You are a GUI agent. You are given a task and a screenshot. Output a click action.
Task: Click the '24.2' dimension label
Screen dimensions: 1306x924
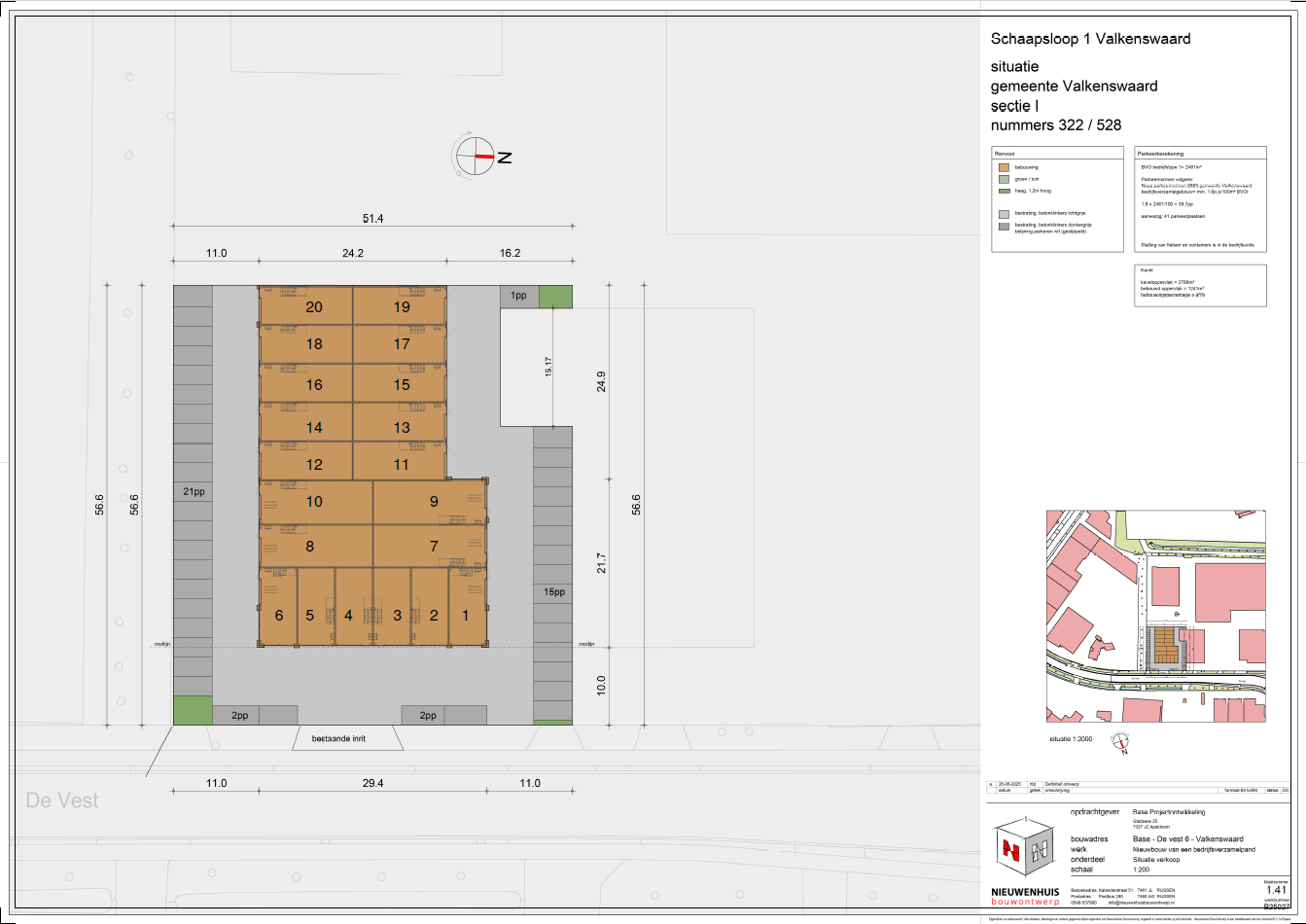(353, 252)
